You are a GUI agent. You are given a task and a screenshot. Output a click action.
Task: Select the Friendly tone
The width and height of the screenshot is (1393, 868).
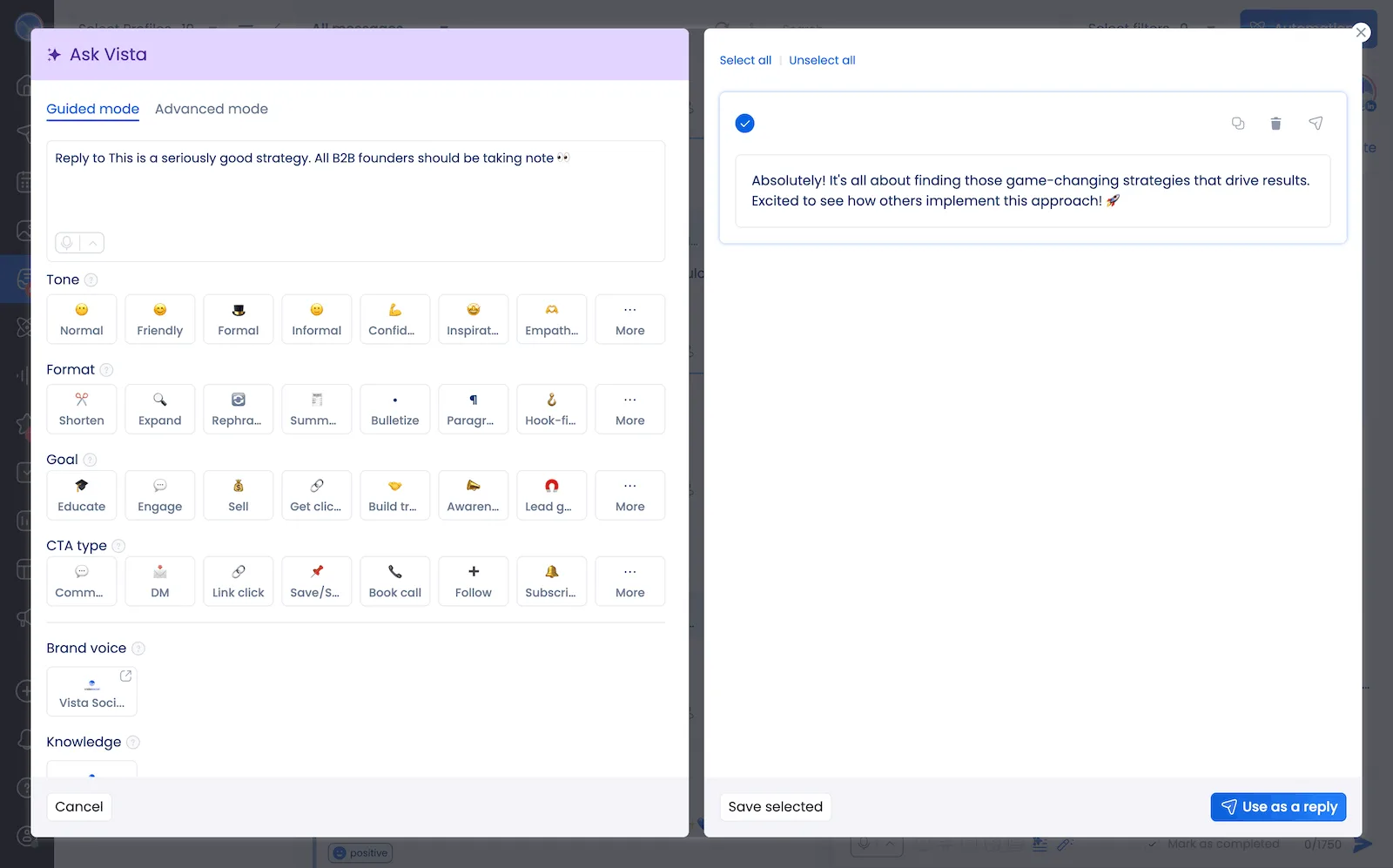(x=159, y=319)
